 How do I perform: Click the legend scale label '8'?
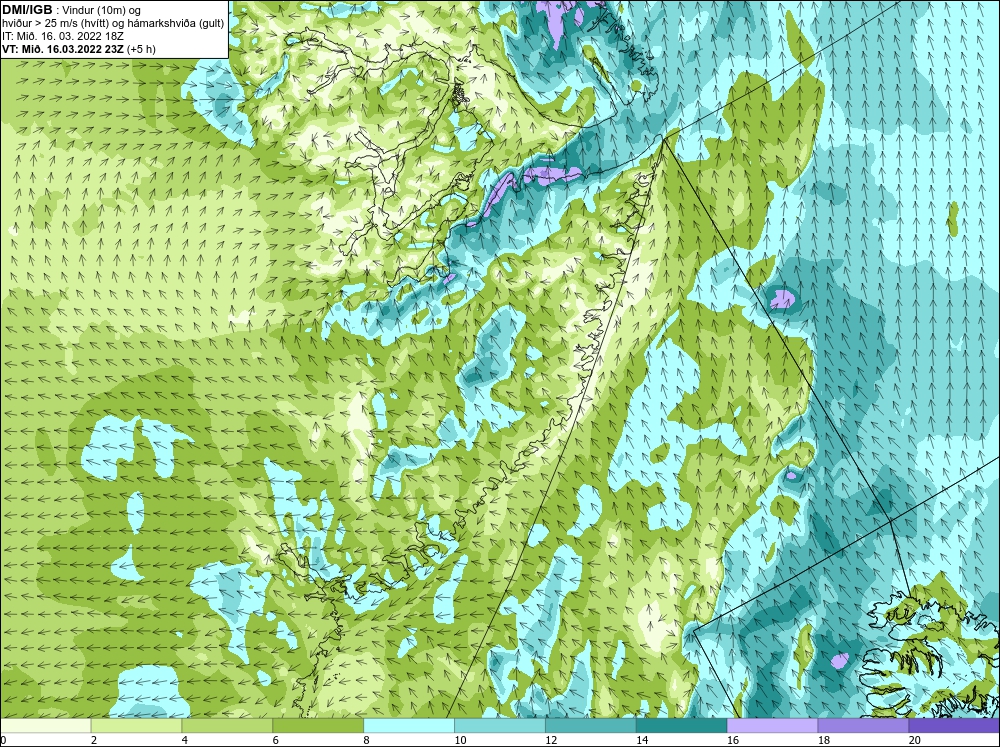tap(367, 740)
